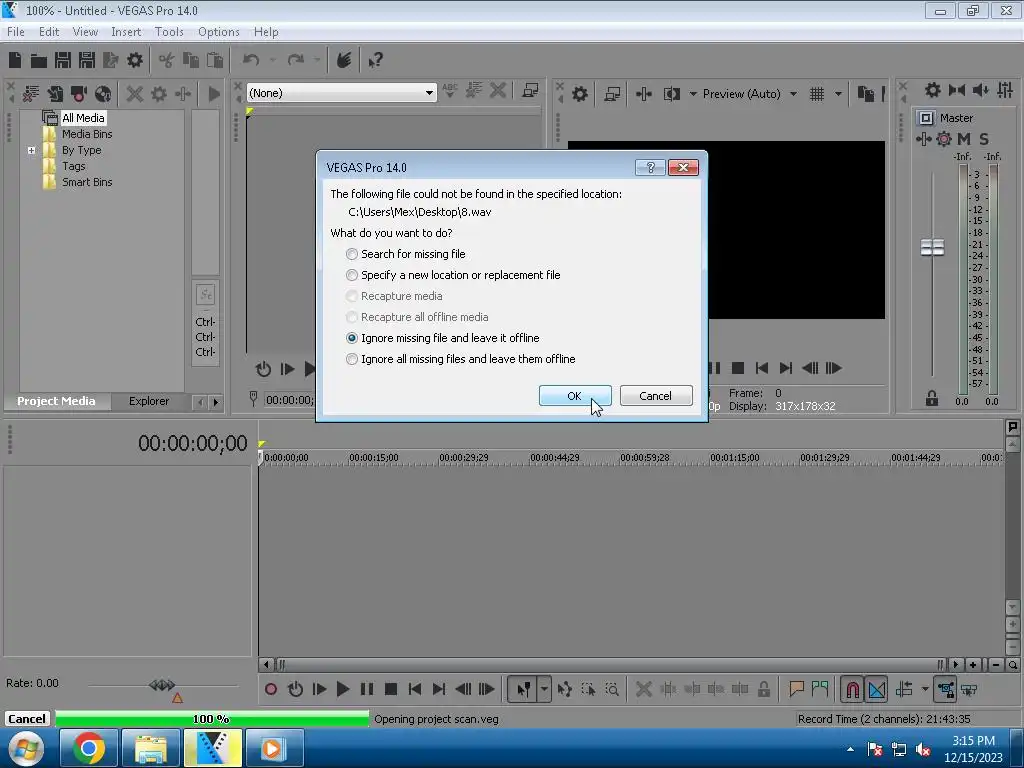The width and height of the screenshot is (1024, 768).
Task: Open project Properties gear icon in toolbar
Action: click(x=135, y=61)
